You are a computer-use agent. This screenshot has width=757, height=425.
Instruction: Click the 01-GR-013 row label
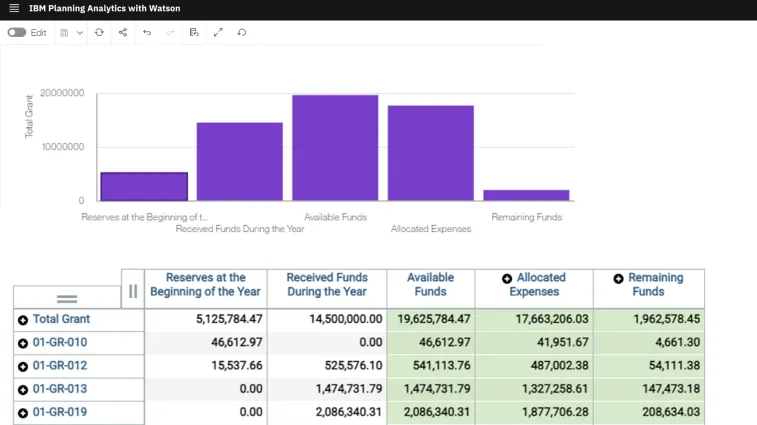(x=60, y=389)
